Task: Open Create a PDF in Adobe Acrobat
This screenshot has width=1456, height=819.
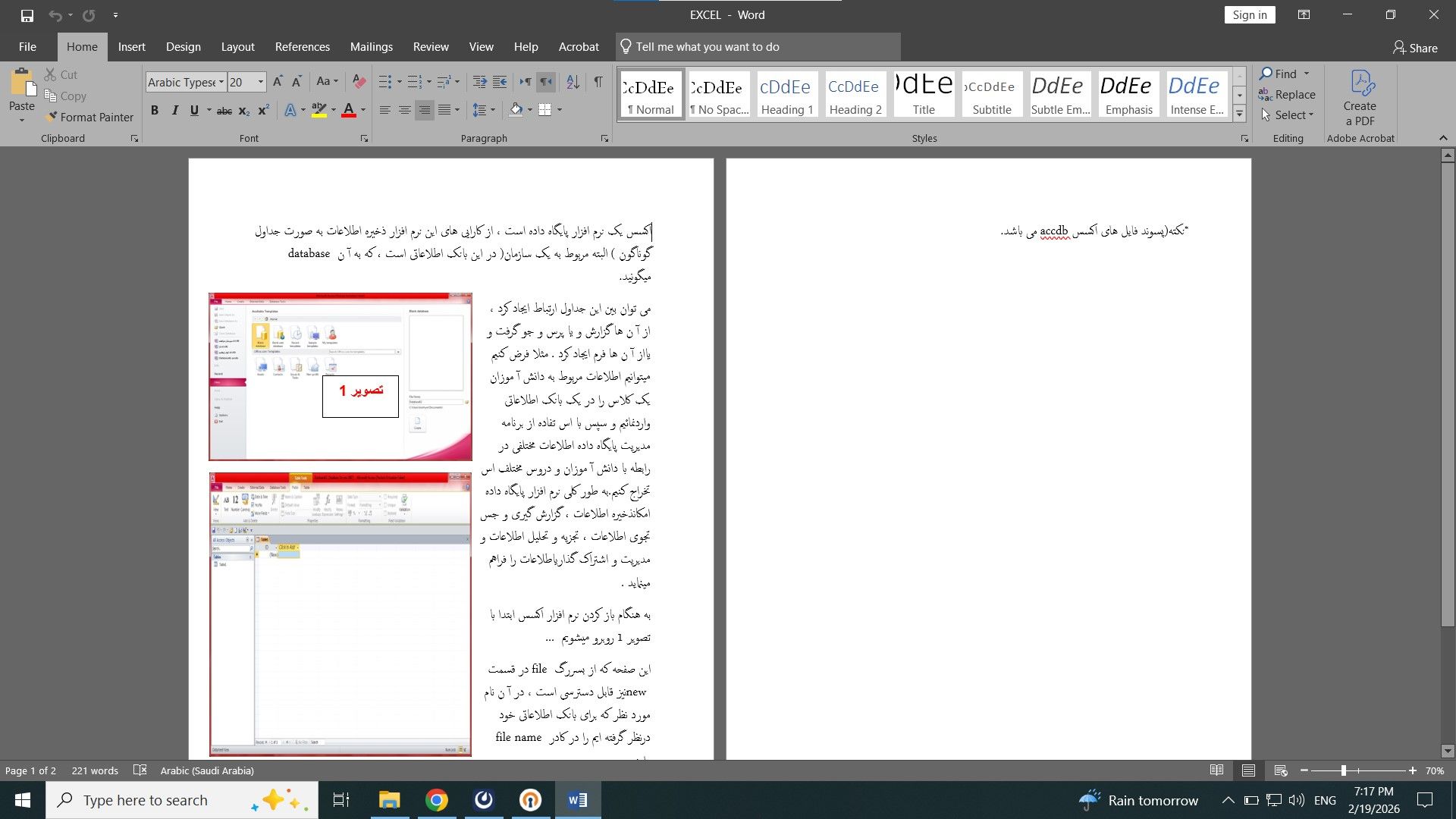Action: (x=1360, y=99)
